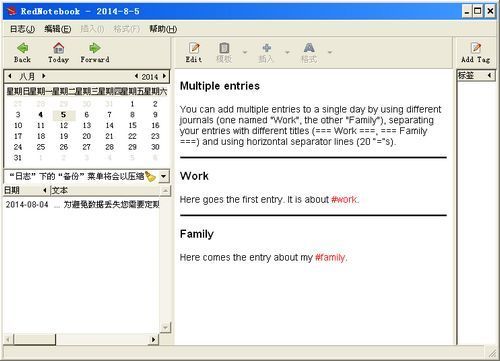This screenshot has height=361, width=500.
Task: Select day 23 in the calendar
Action: [x=155, y=136]
